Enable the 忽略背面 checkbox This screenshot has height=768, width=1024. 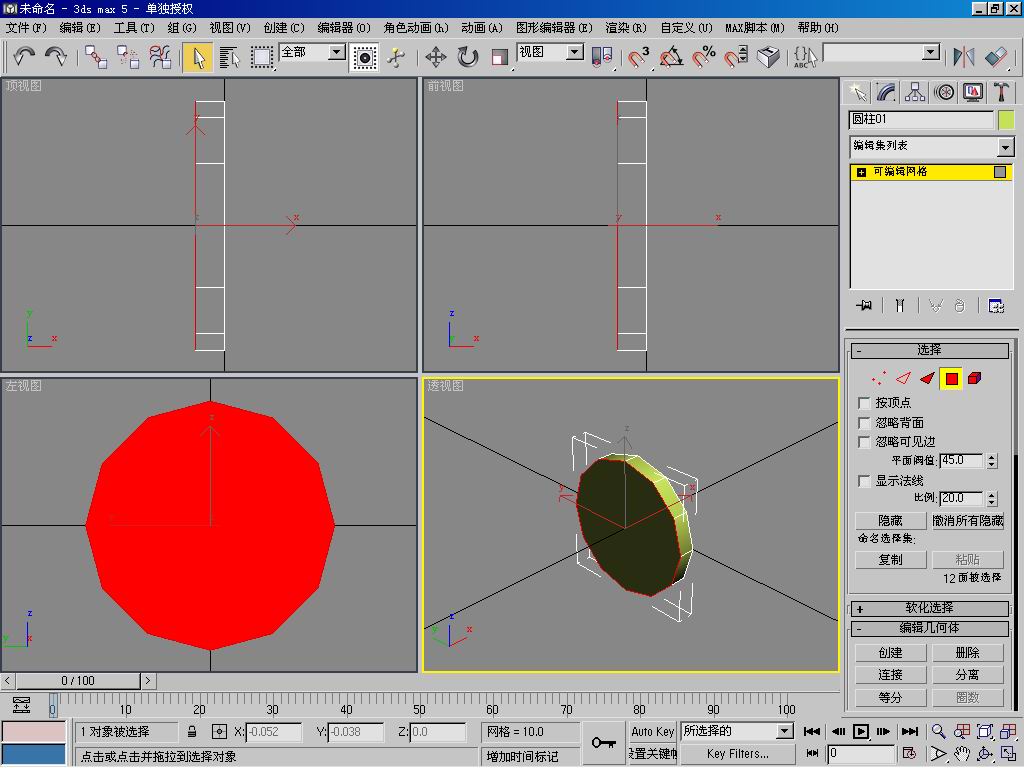(x=864, y=423)
